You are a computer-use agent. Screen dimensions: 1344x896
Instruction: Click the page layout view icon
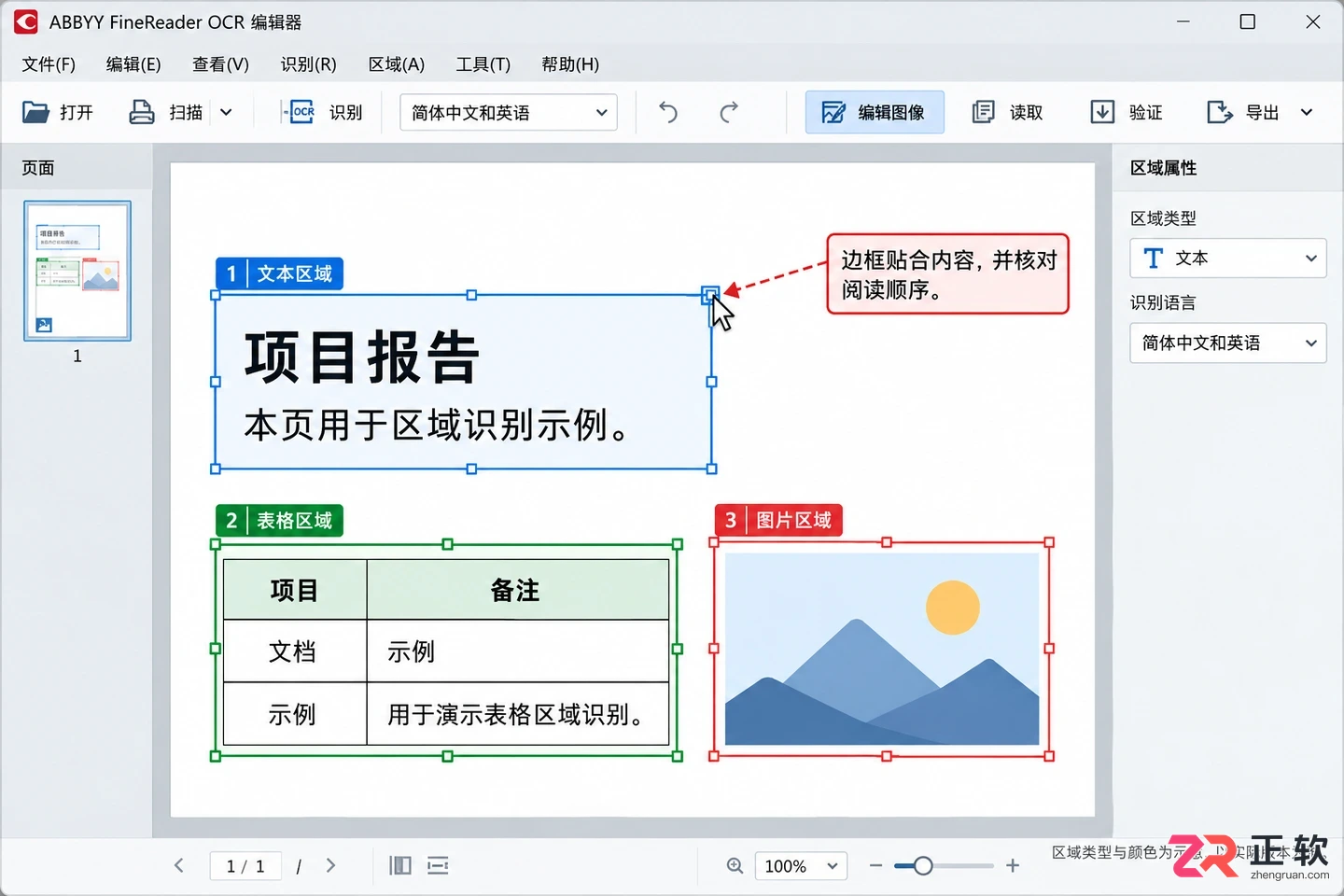click(400, 865)
